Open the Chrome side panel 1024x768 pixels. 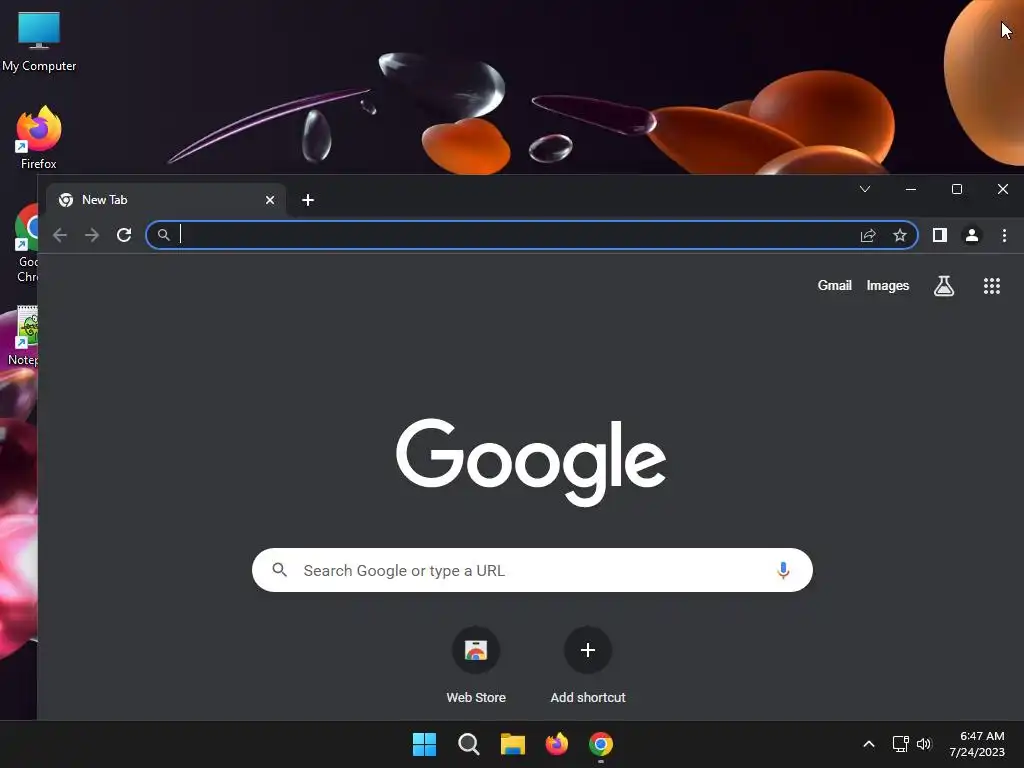[x=940, y=235]
